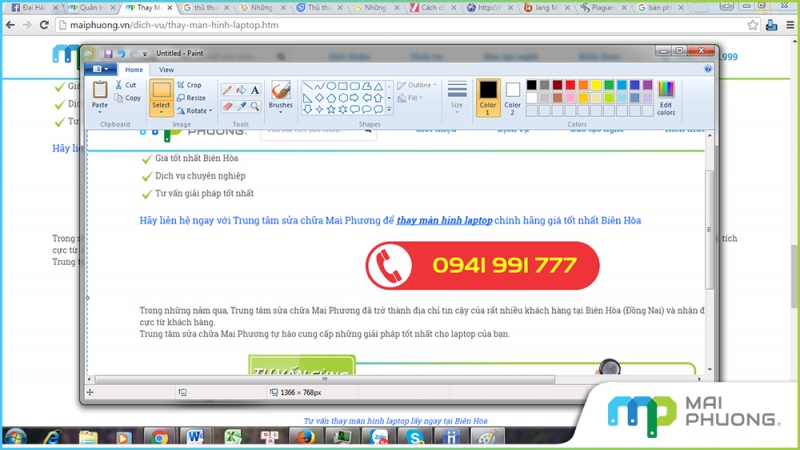
Task: Open the Resize dialog
Action: pyautogui.click(x=191, y=98)
